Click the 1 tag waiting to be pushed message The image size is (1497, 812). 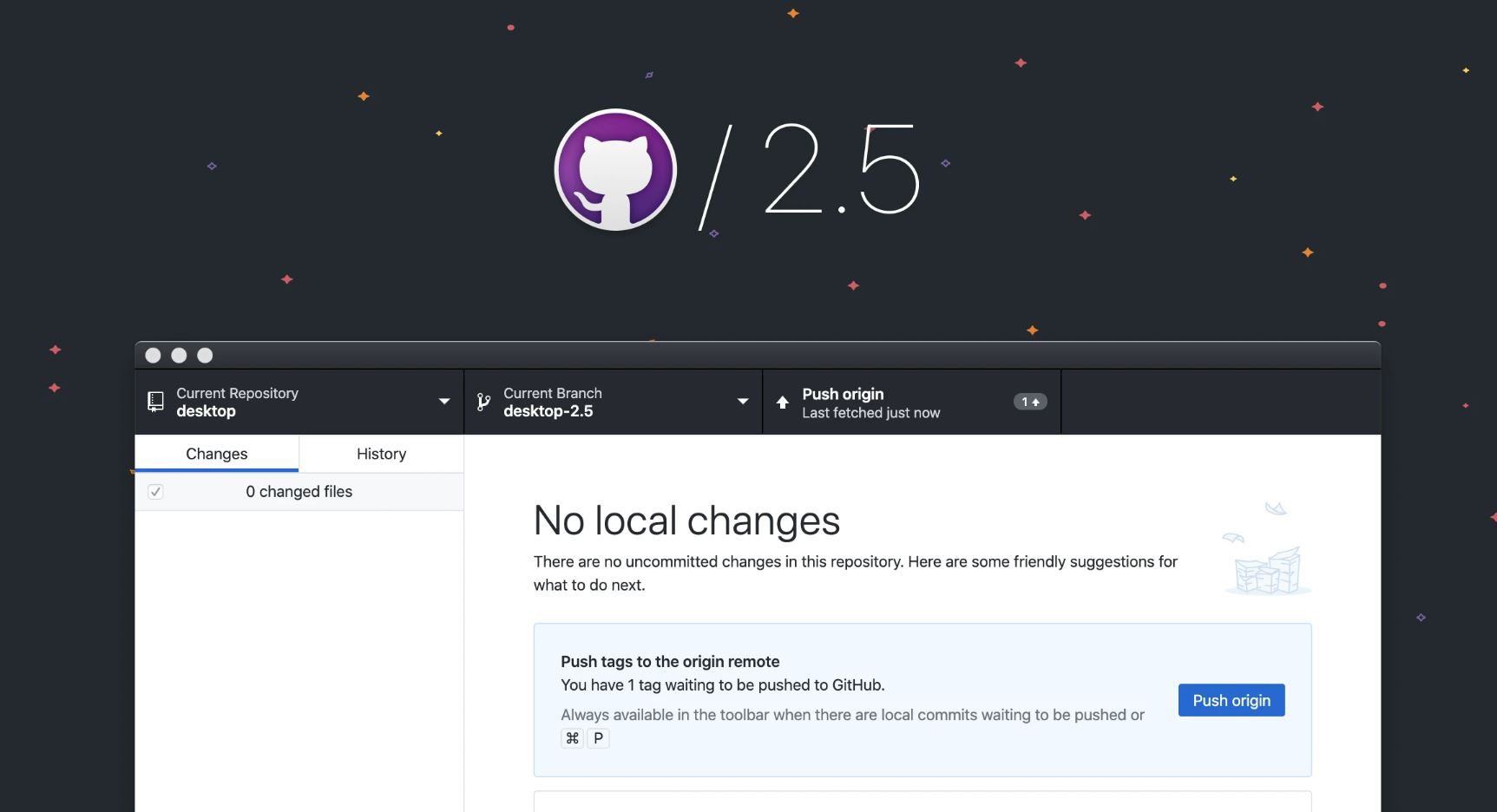pyautogui.click(x=723, y=685)
